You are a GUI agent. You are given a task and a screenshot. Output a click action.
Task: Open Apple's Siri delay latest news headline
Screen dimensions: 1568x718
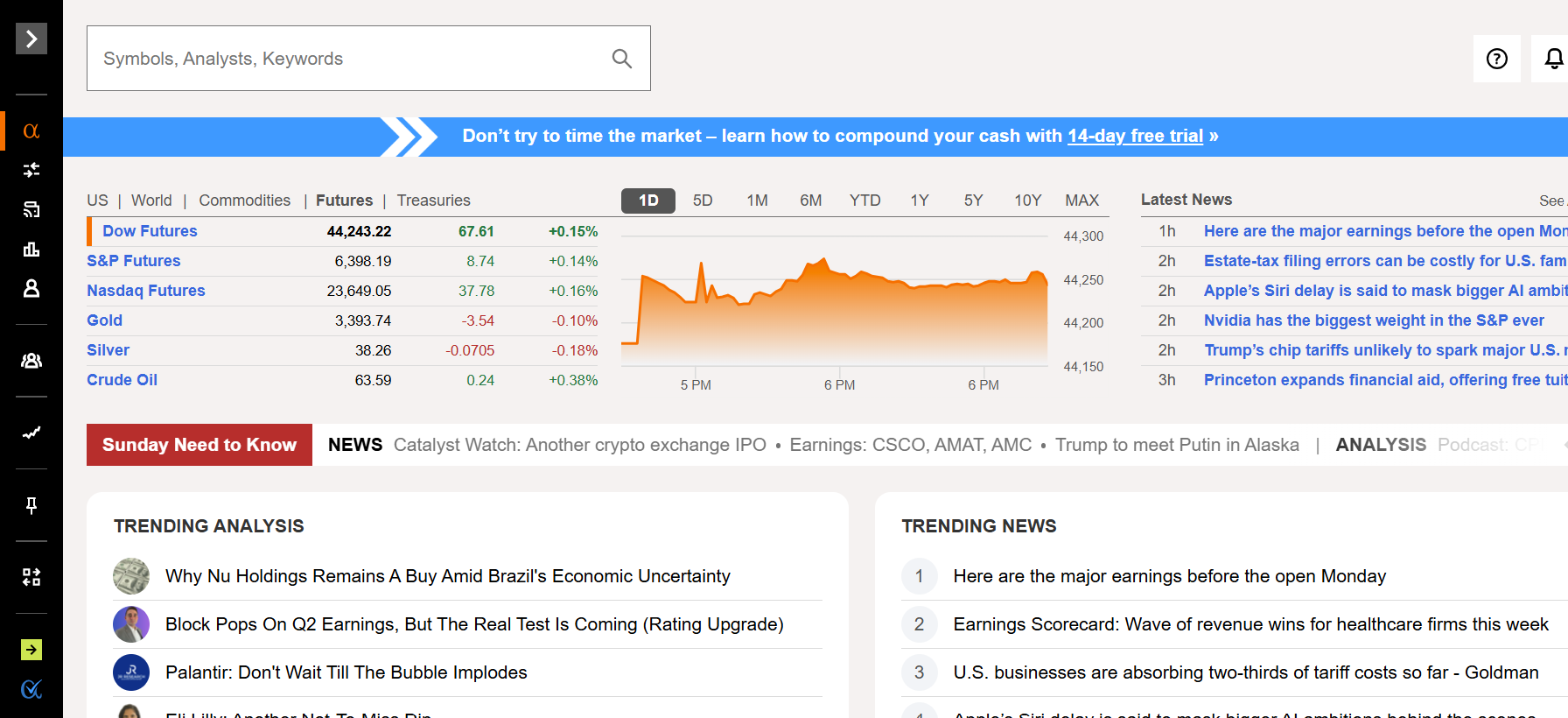(1385, 291)
